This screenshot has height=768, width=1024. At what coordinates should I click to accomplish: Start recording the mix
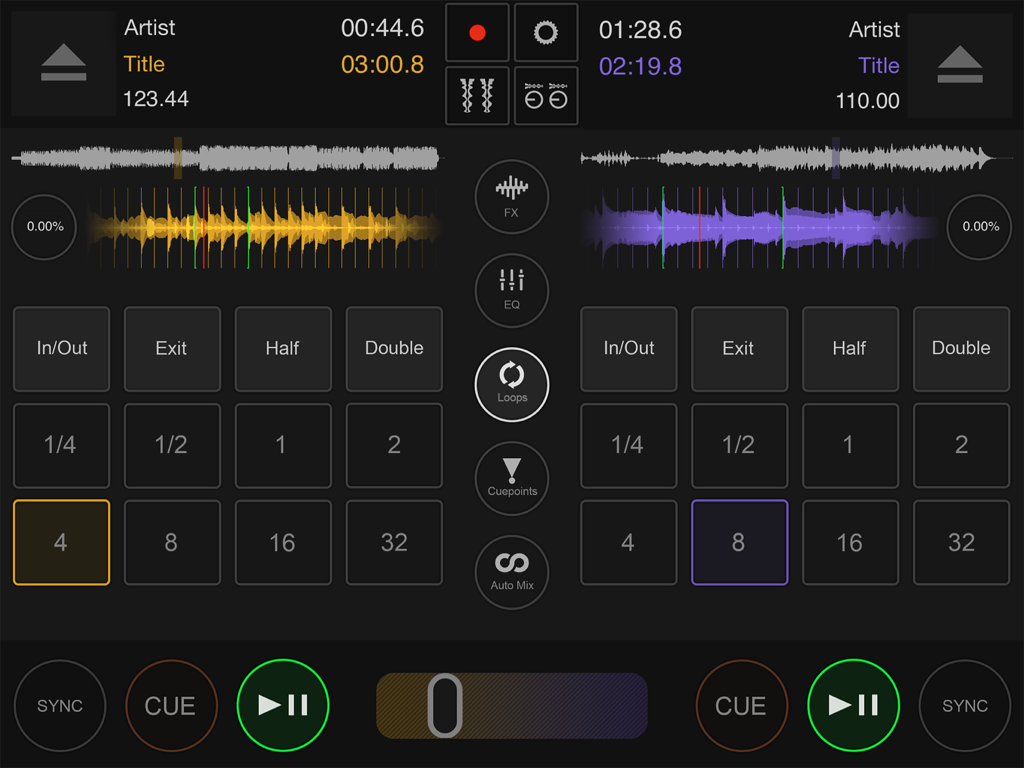click(477, 32)
